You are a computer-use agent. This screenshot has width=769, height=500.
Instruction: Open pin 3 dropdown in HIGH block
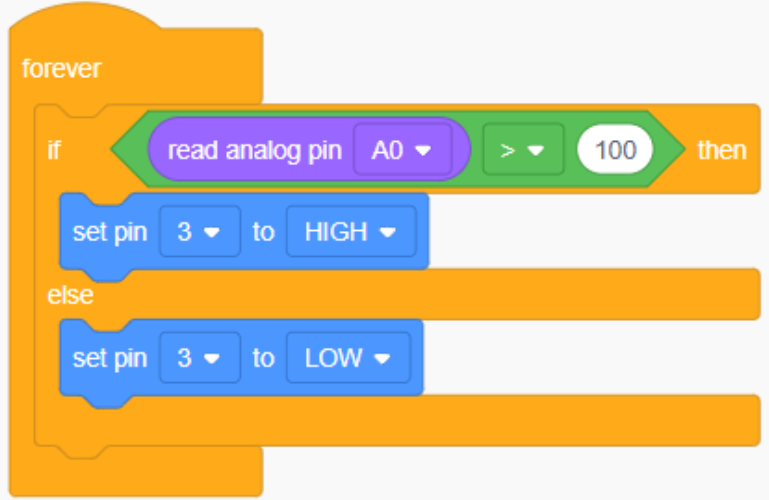point(199,232)
